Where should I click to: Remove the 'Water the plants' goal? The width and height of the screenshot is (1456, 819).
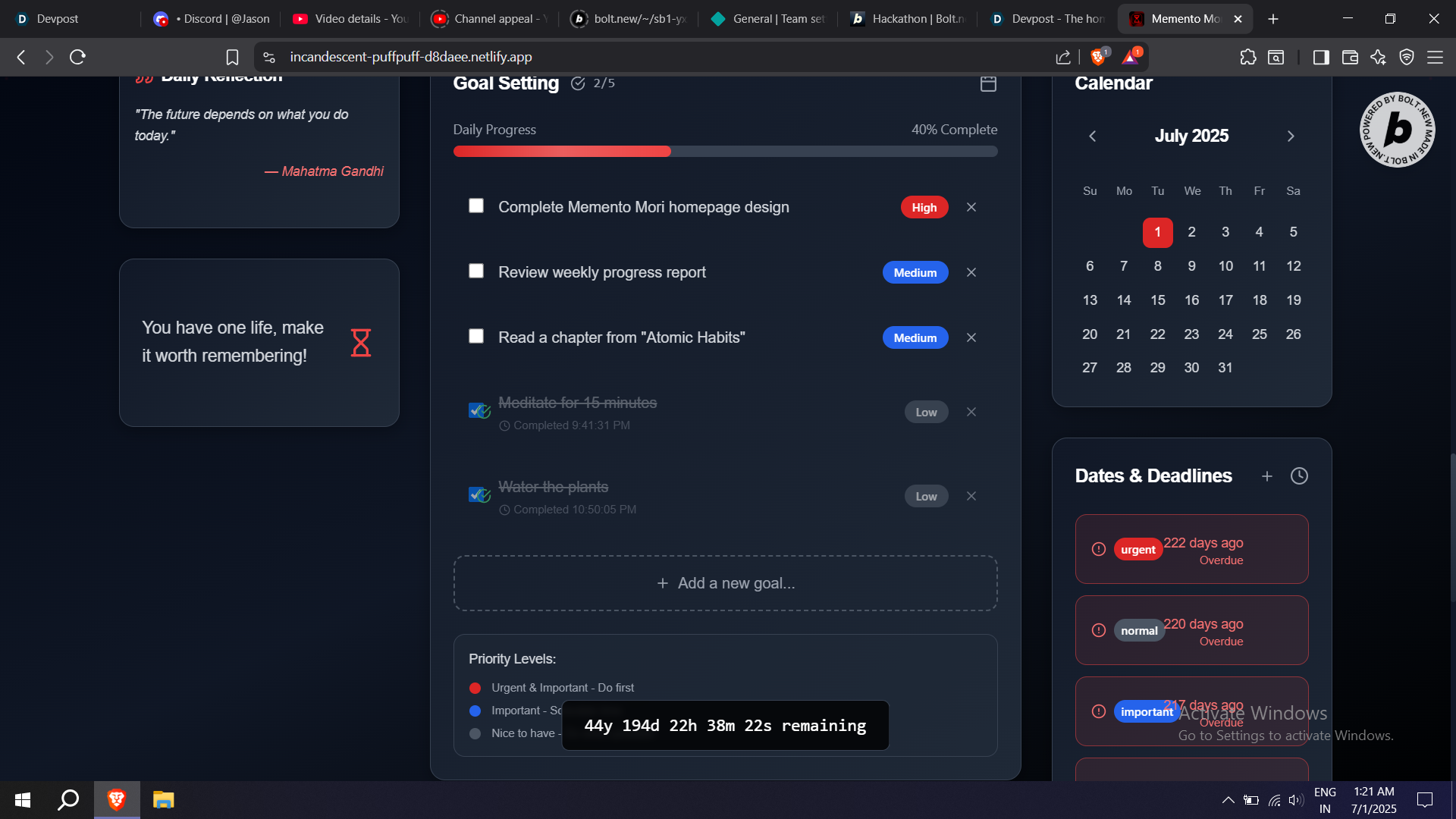pos(971,496)
